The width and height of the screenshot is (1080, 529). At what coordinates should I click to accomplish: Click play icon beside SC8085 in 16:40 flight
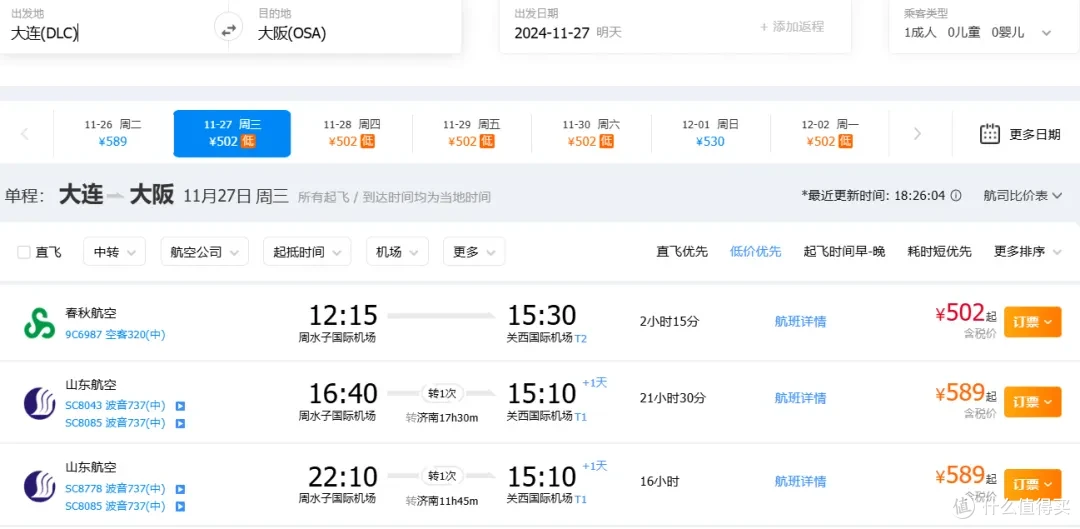tap(180, 423)
